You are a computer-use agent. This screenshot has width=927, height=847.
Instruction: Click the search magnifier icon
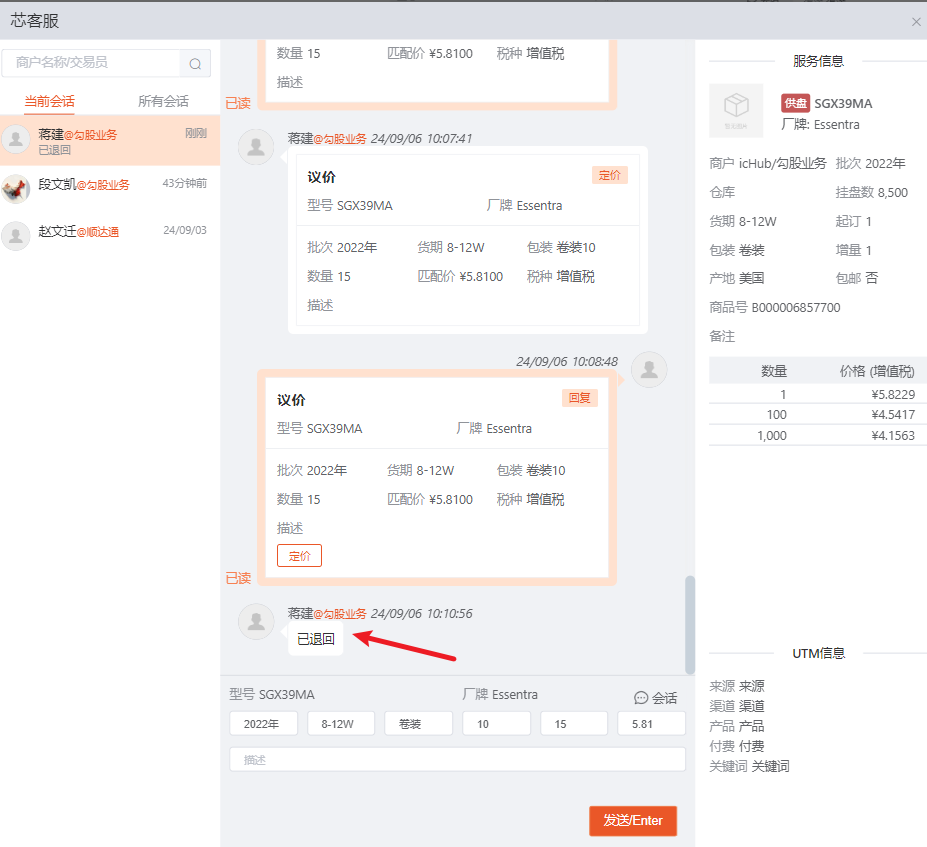pyautogui.click(x=195, y=64)
